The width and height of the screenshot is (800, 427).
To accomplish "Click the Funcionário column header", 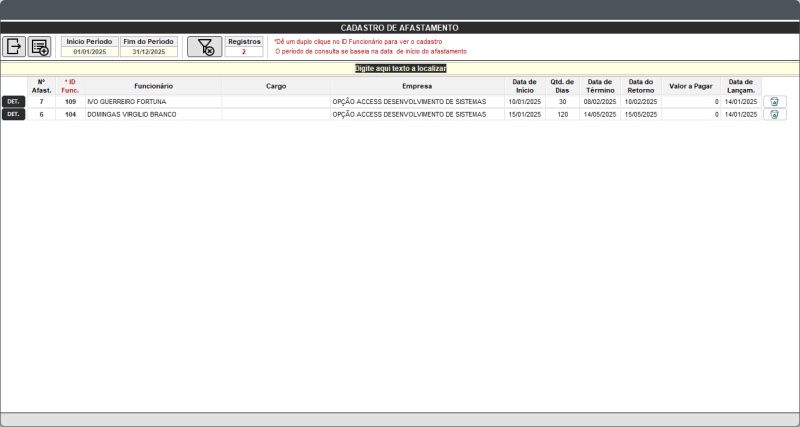I will (153, 86).
